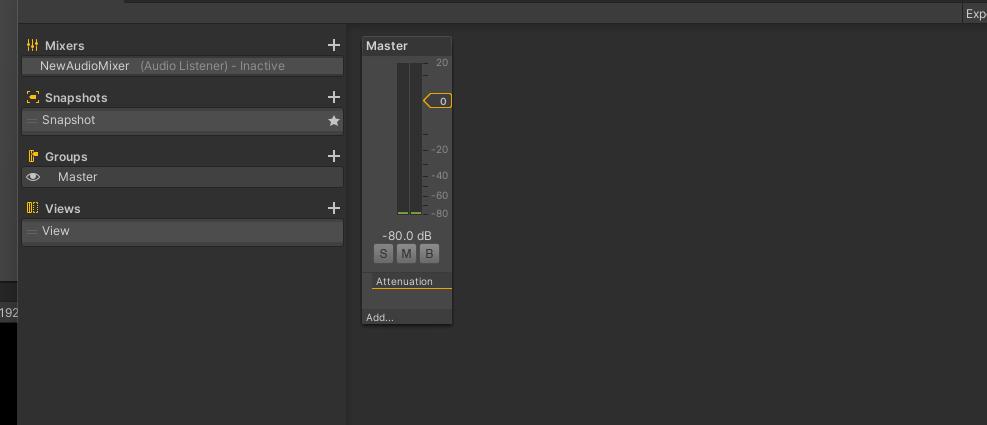Click the partially visible Exposed Parameters button
Viewport: 987px width, 425px height.
(975, 14)
